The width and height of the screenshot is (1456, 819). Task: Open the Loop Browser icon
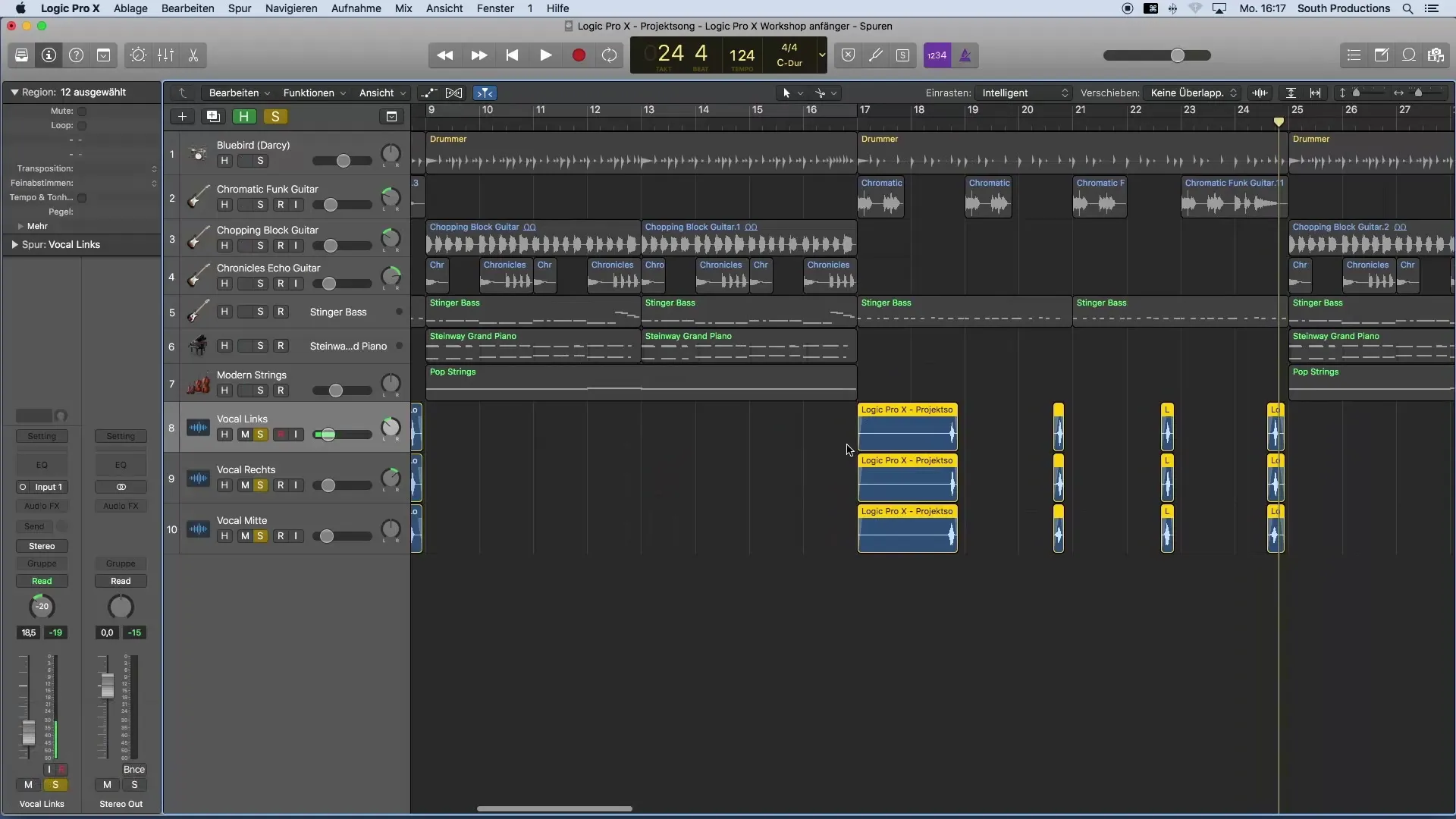click(1408, 55)
